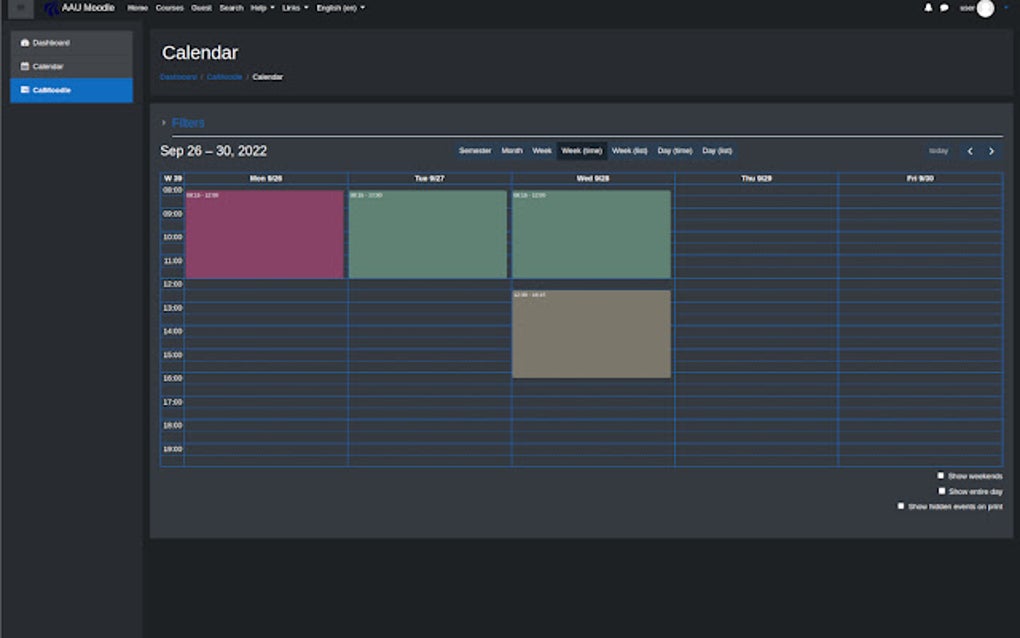This screenshot has width=1020, height=638.
Task: Open the Help dropdown menu
Action: [x=262, y=8]
